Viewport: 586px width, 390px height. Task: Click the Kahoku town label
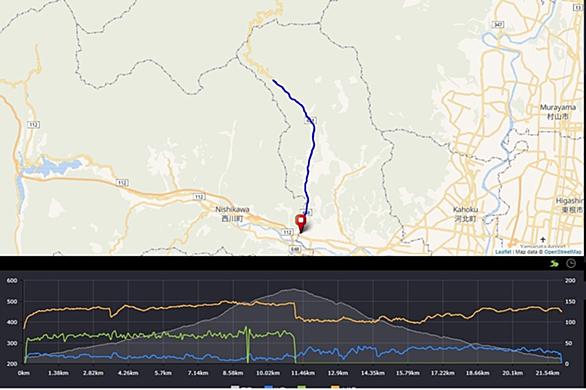tap(465, 214)
